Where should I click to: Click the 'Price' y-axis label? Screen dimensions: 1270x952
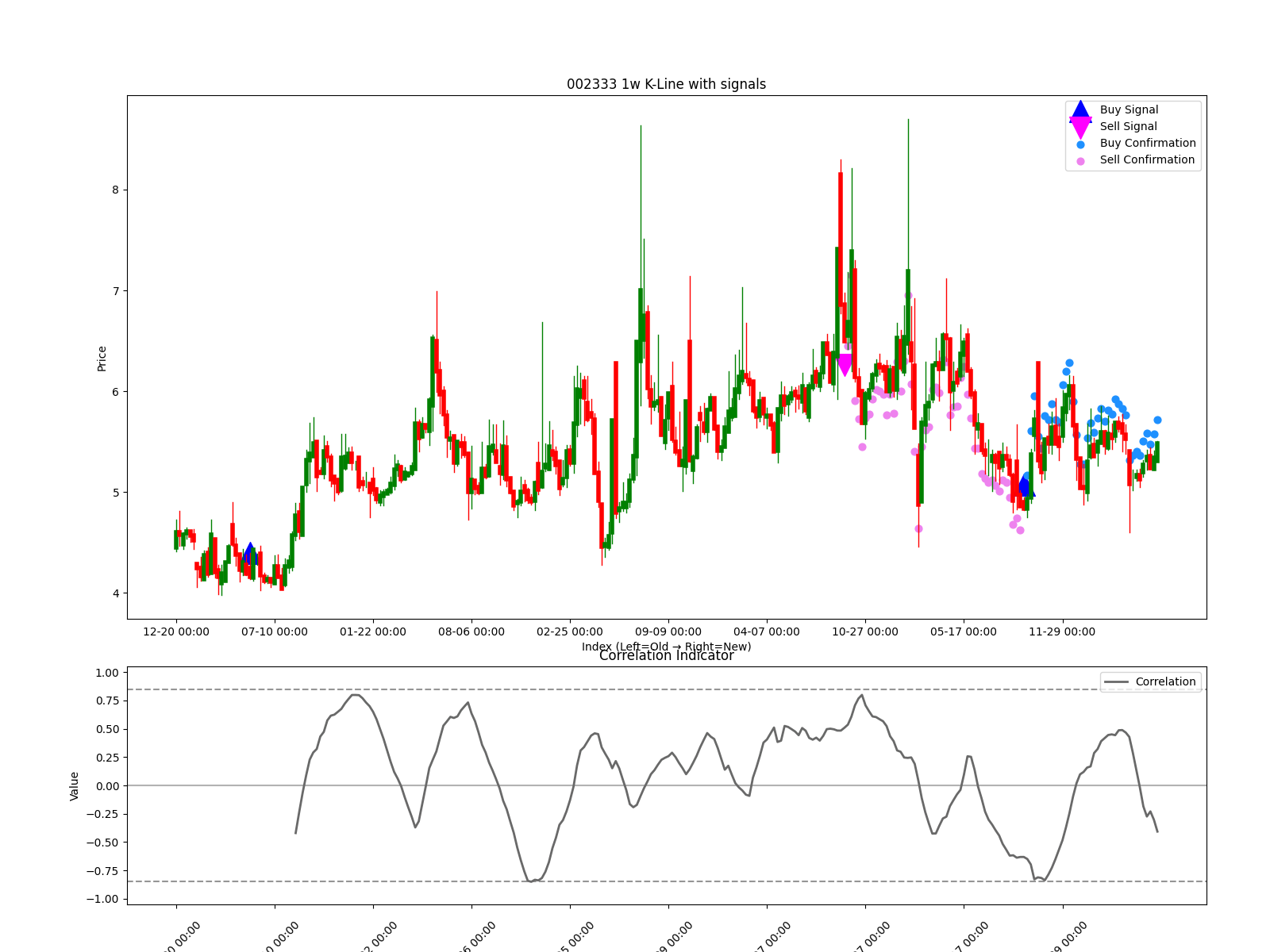(x=102, y=359)
